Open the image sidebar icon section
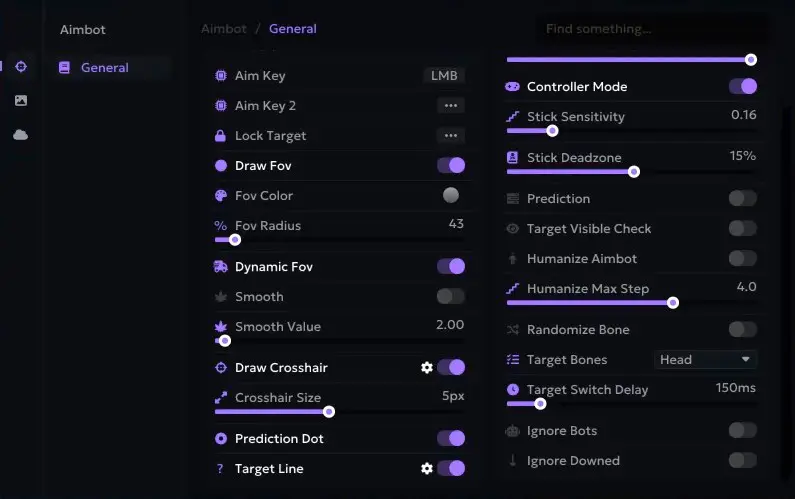Screen dimensions: 795x499 tap(21, 100)
